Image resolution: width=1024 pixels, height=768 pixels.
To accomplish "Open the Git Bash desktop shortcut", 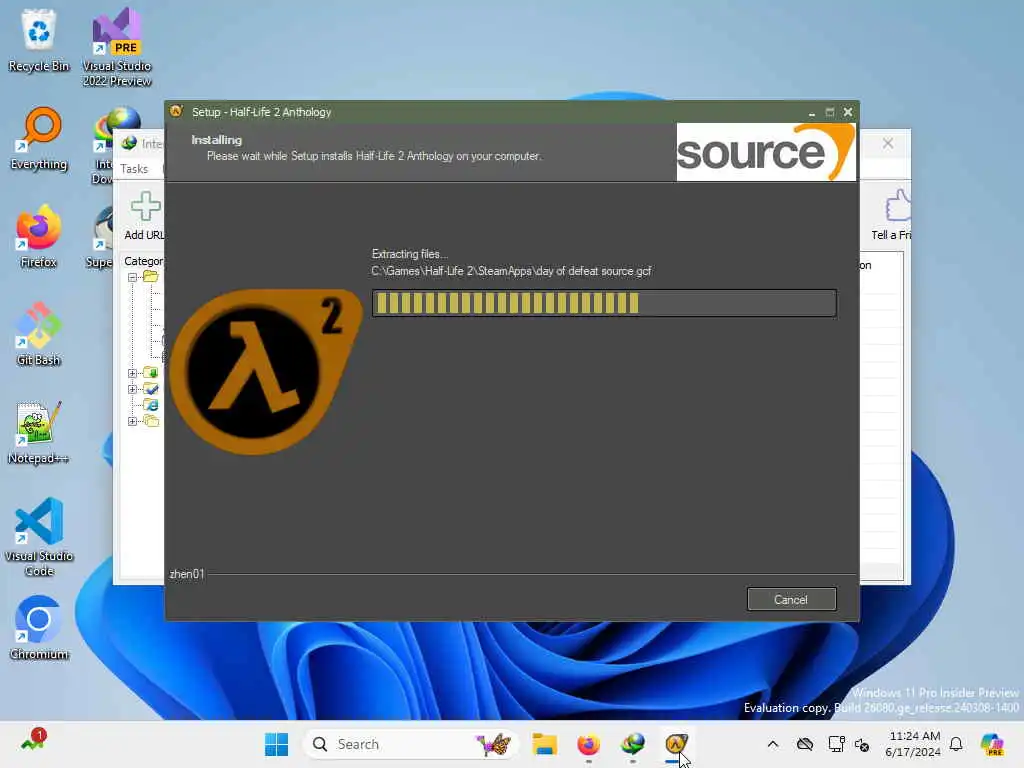I will (39, 334).
